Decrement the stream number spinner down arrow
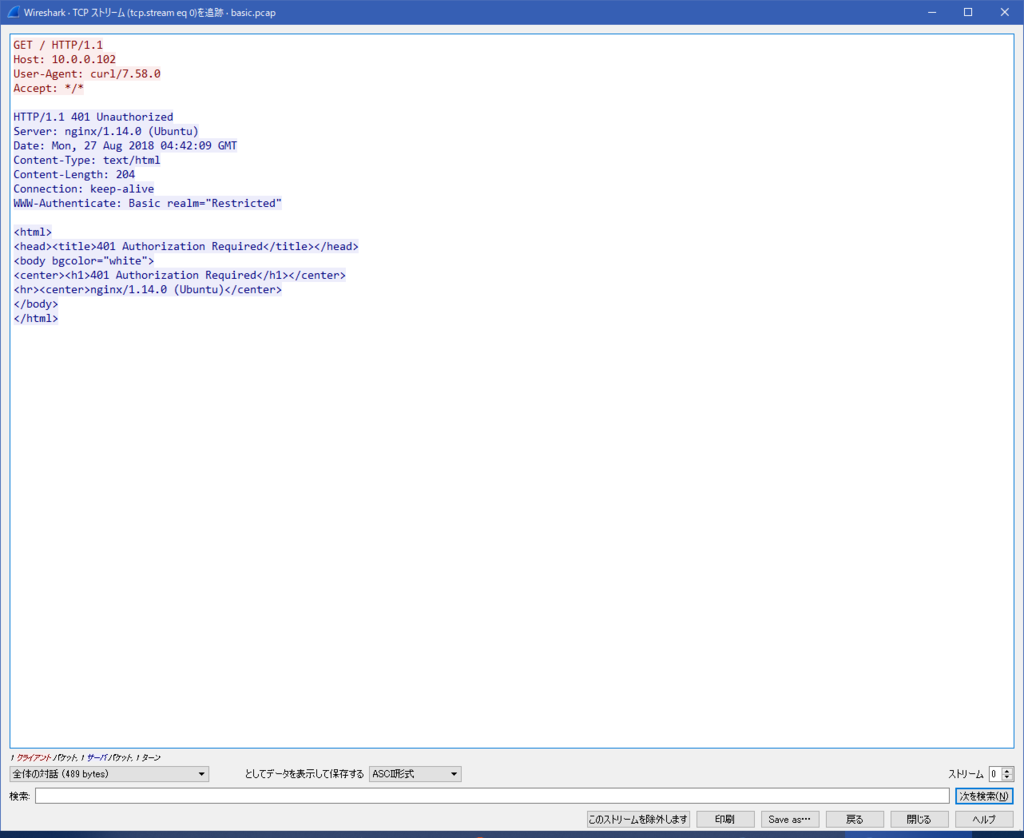Screen dimensions: 1024x838 coord(1007,778)
